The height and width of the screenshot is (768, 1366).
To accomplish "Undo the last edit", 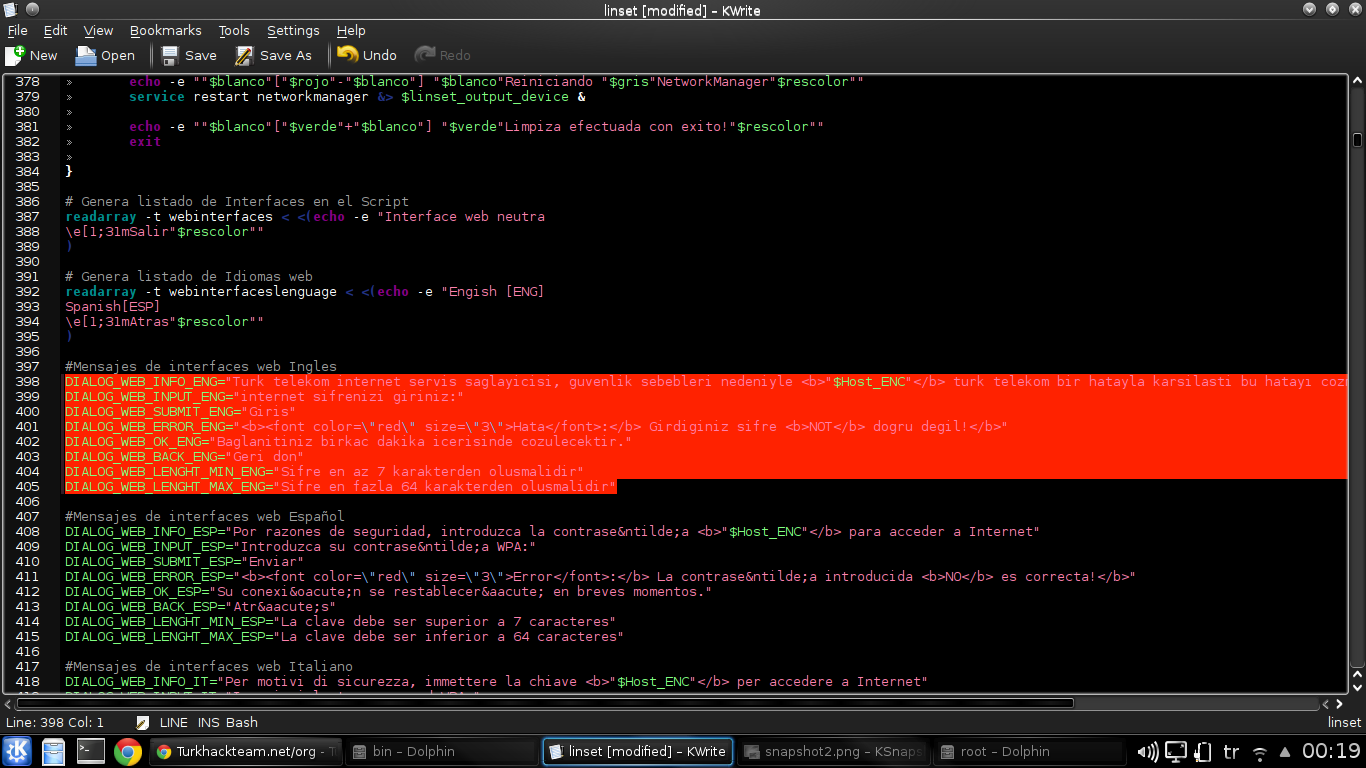I will coord(367,55).
